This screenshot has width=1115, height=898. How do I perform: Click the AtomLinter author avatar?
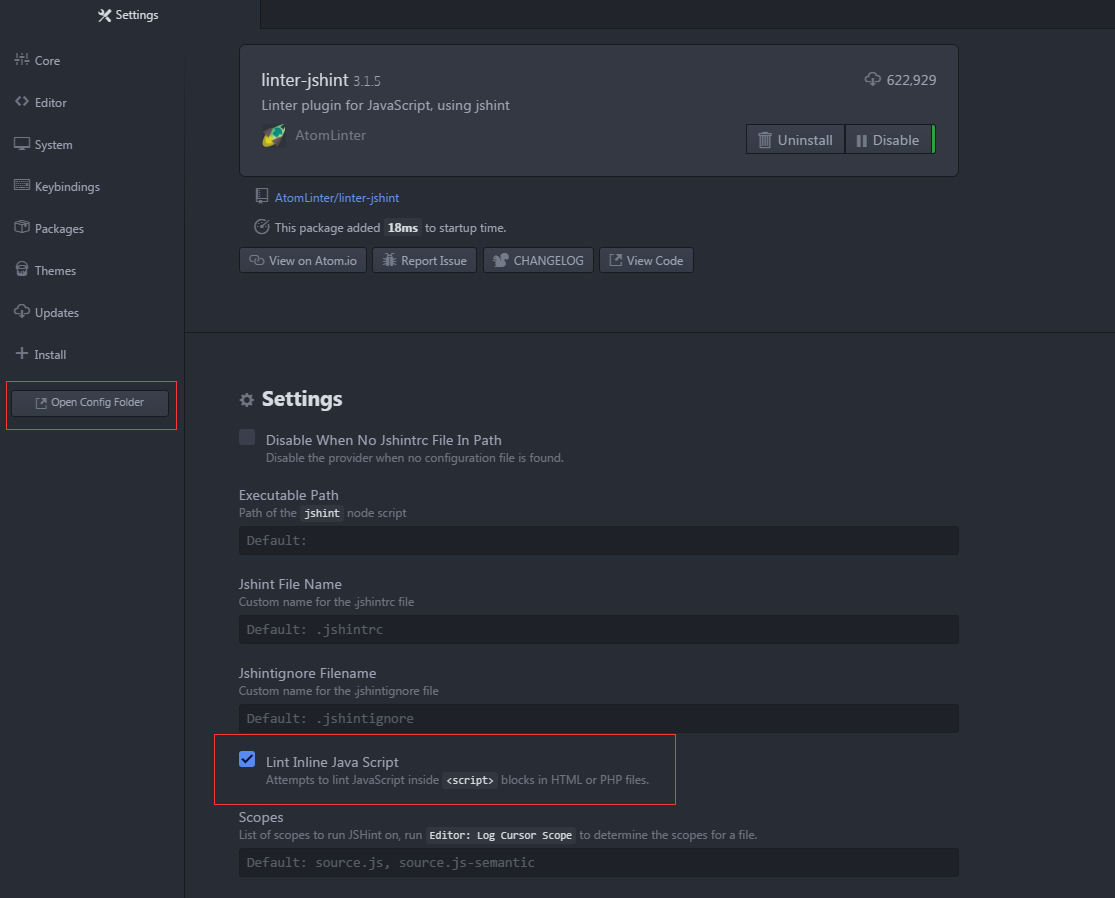pos(274,135)
